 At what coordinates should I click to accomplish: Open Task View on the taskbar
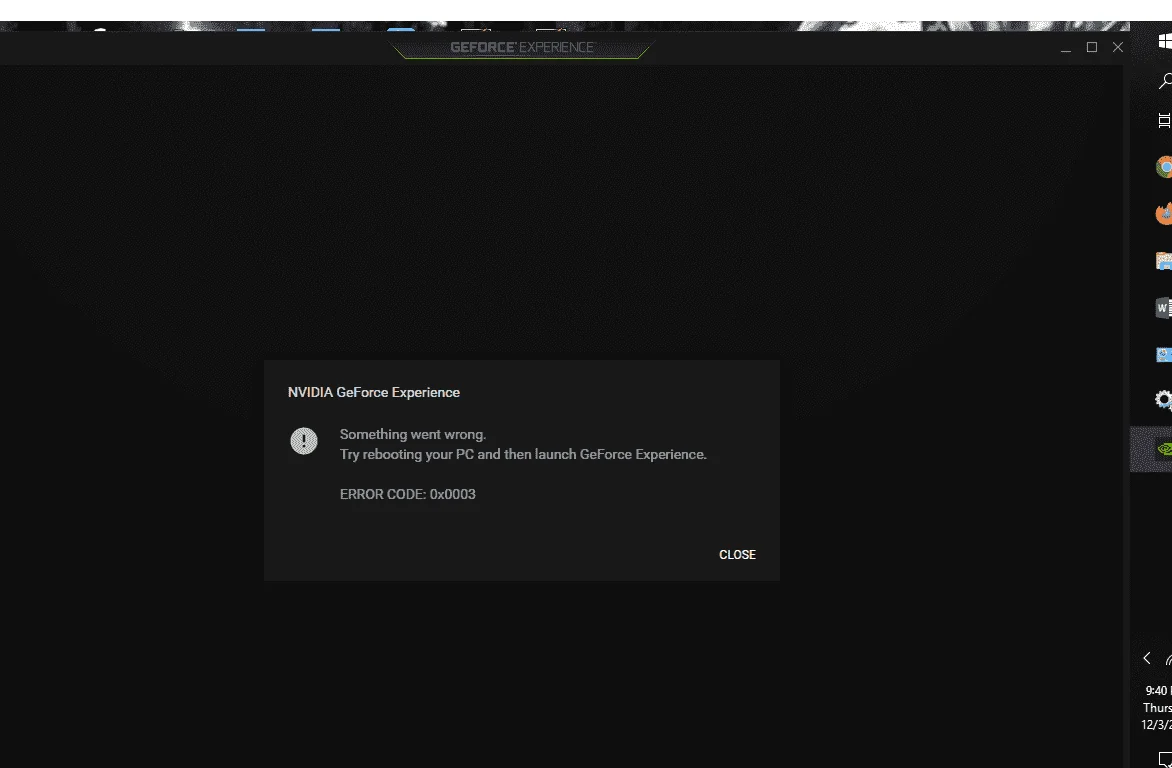[1165, 121]
